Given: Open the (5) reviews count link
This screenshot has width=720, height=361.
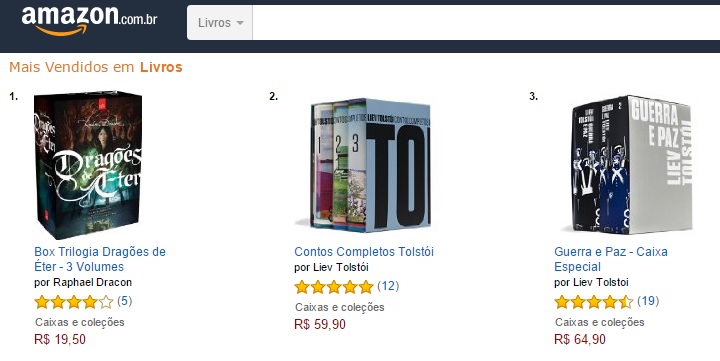Looking at the screenshot, I should 124,301.
